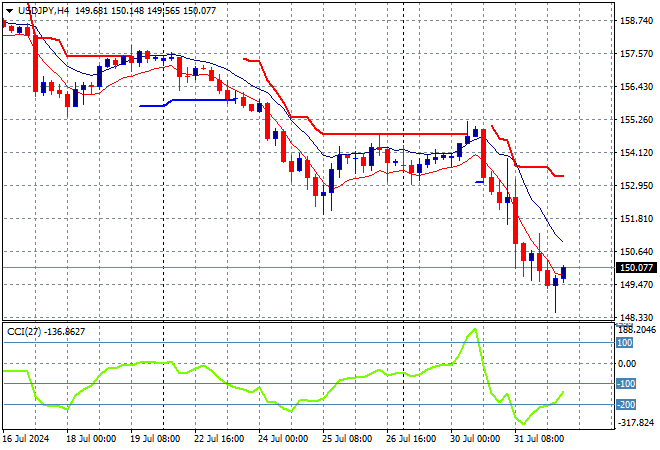Click the -317.824 CCI scale minimum label
The width and height of the screenshot is (660, 450).
pyautogui.click(x=636, y=422)
